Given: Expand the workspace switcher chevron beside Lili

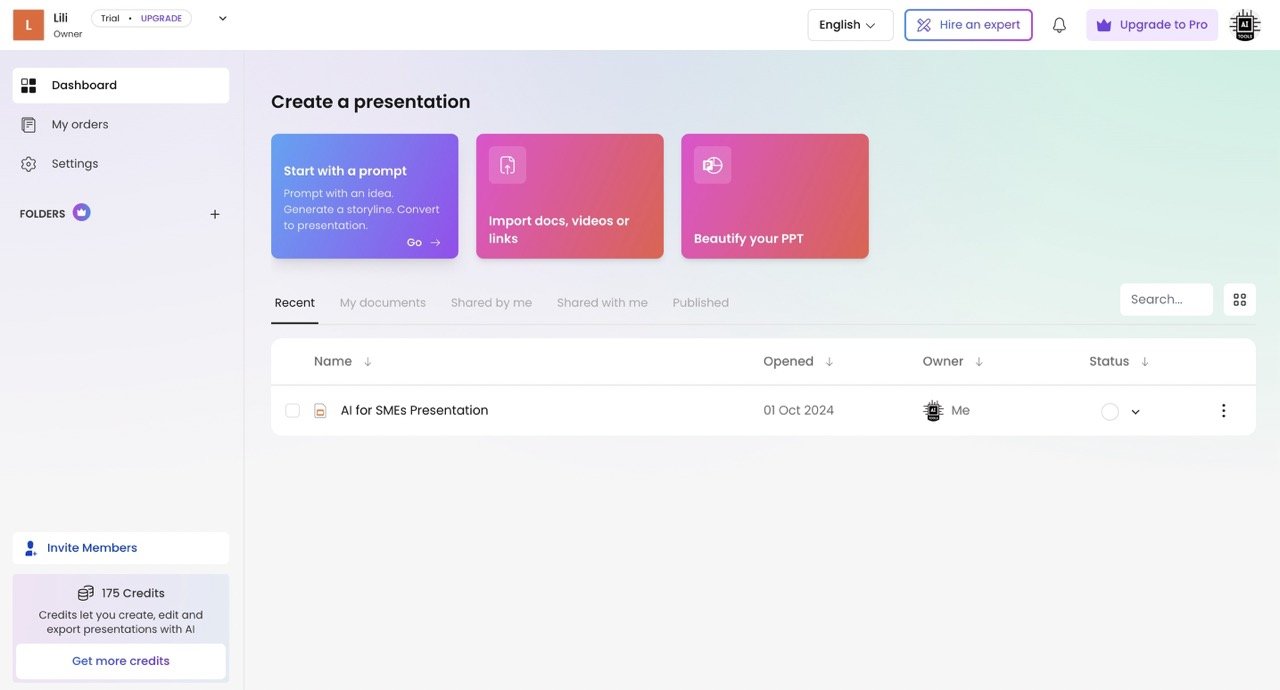Looking at the screenshot, I should tap(222, 18).
